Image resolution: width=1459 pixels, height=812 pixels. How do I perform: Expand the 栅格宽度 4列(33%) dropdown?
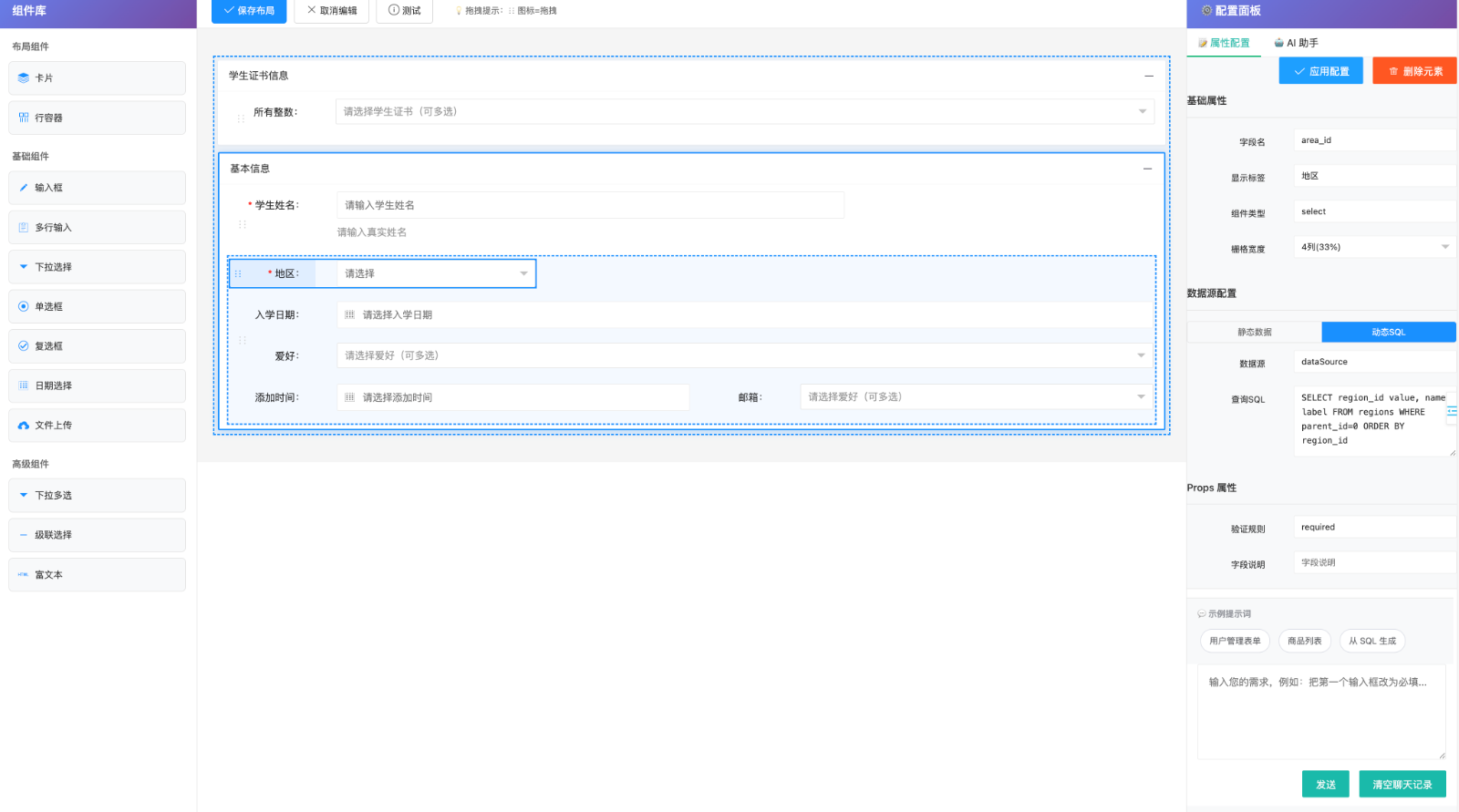coord(1373,247)
